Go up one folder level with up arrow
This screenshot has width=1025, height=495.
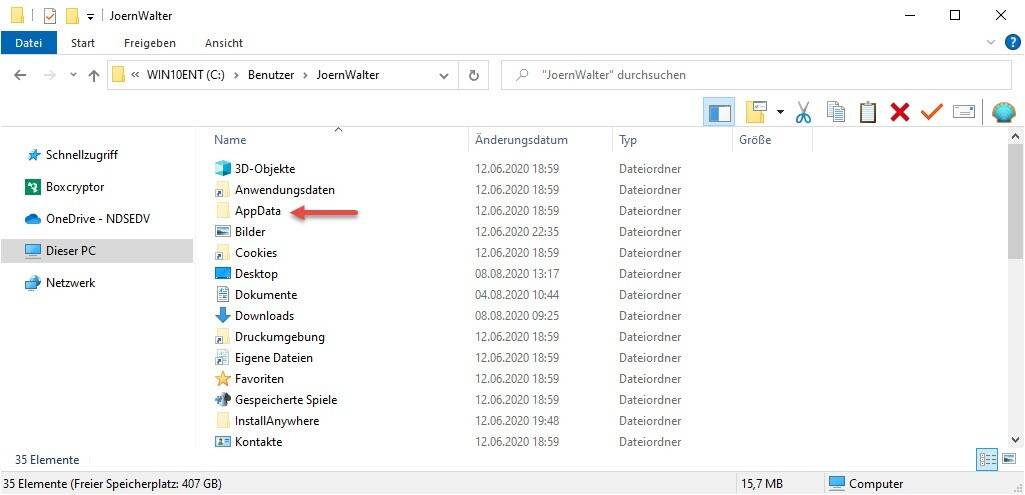click(x=94, y=75)
